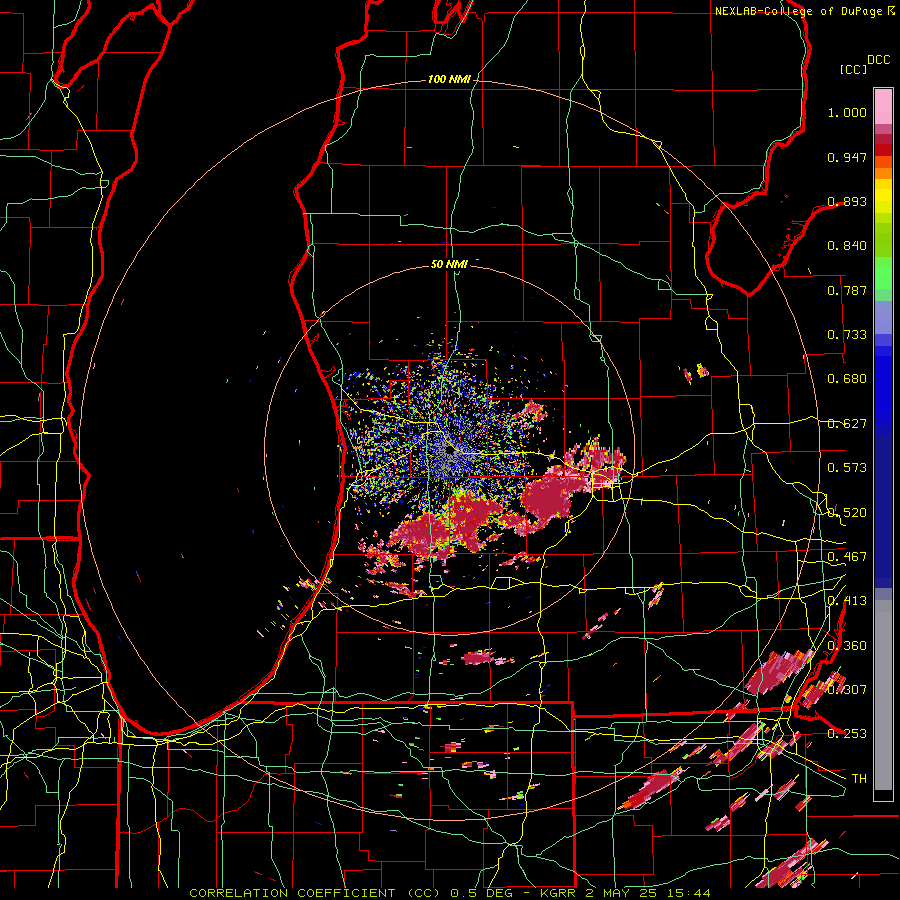Click the 0.733 scale value
Screen dimensions: 900x900
pyautogui.click(x=847, y=335)
